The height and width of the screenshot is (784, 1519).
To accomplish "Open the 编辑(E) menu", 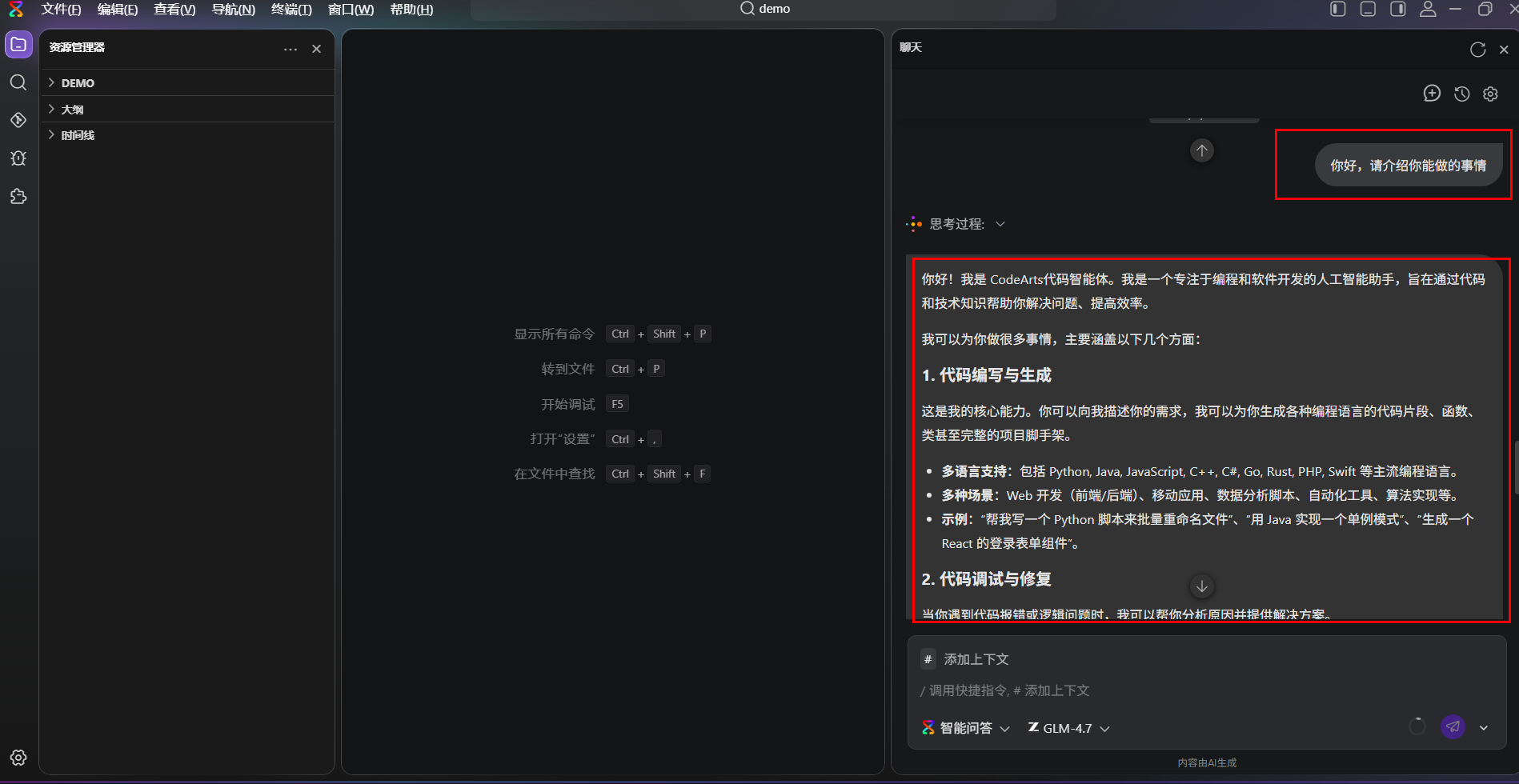I will [x=118, y=10].
